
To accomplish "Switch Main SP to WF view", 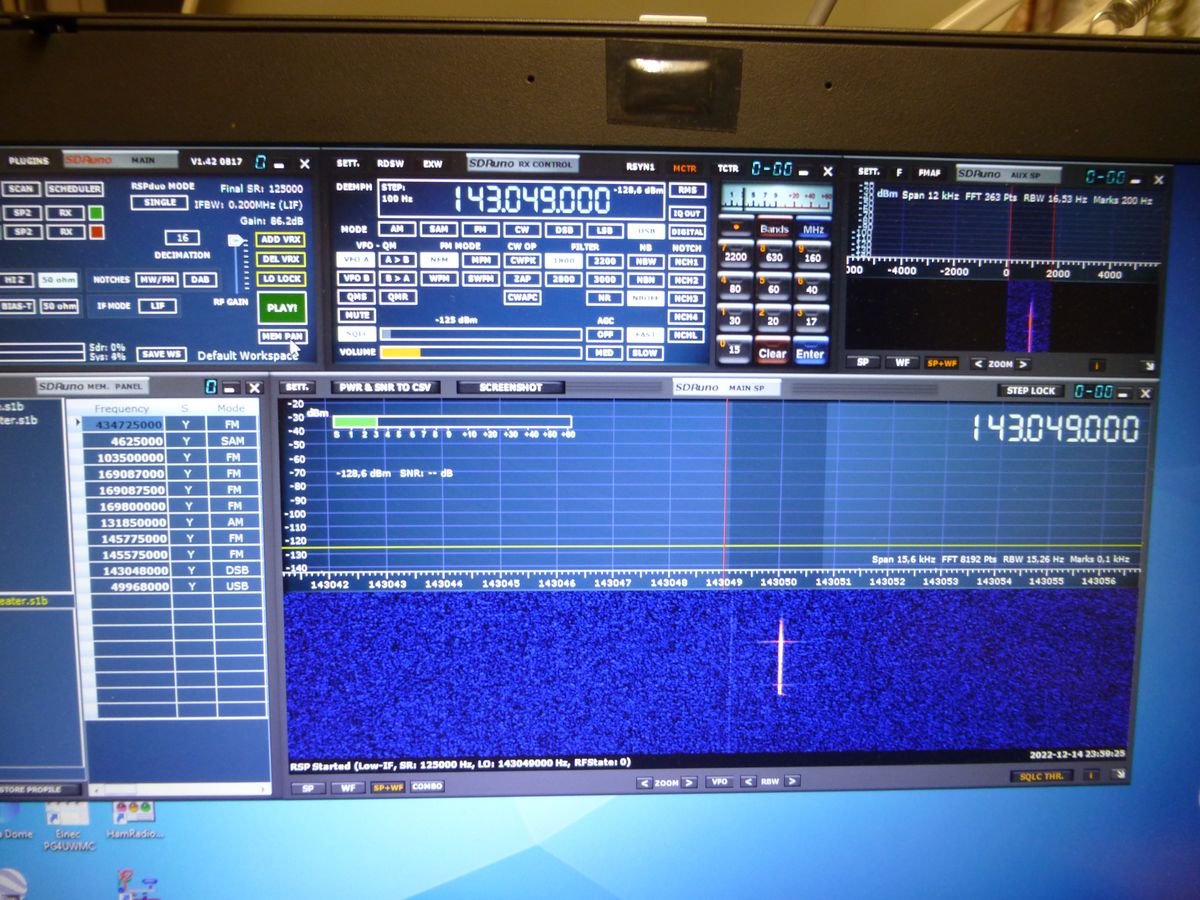I will coord(348,788).
